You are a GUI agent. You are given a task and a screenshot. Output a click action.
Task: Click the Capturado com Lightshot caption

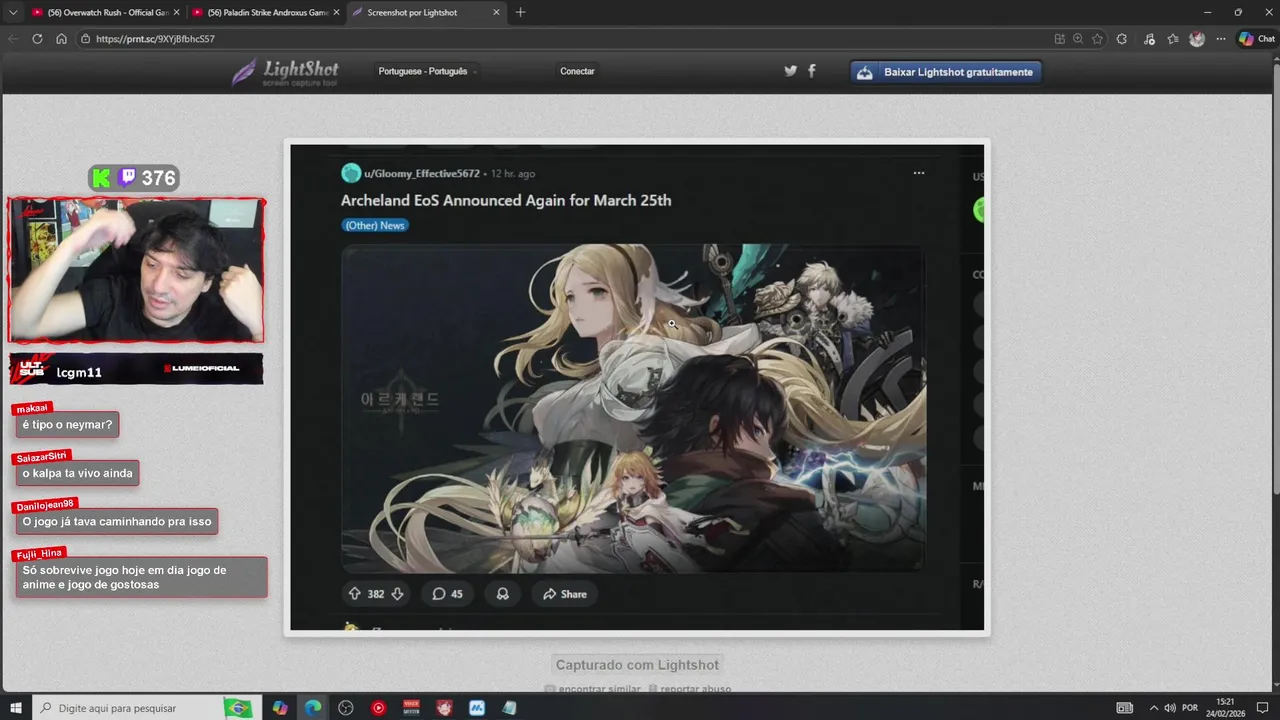click(x=637, y=665)
